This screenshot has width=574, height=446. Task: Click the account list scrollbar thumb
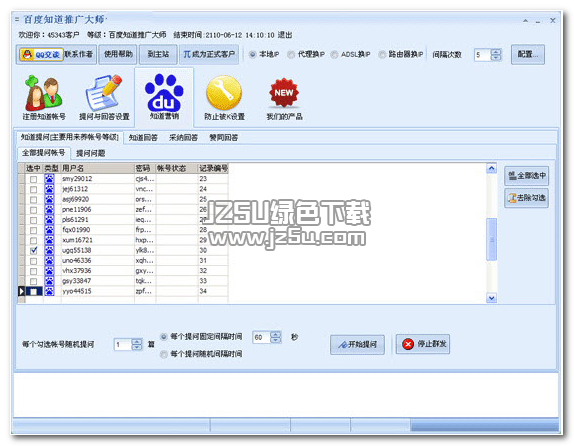(491, 239)
